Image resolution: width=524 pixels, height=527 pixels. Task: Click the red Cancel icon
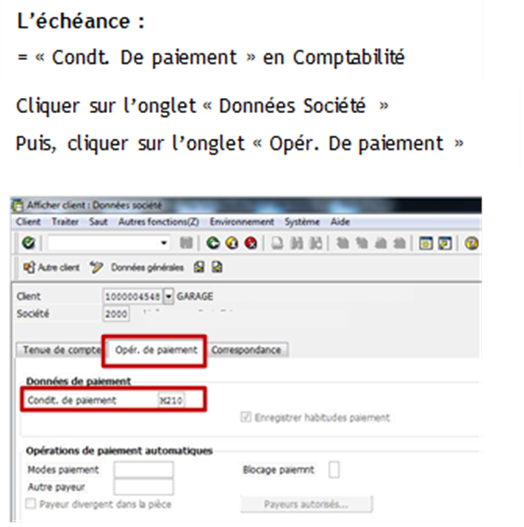pyautogui.click(x=251, y=243)
